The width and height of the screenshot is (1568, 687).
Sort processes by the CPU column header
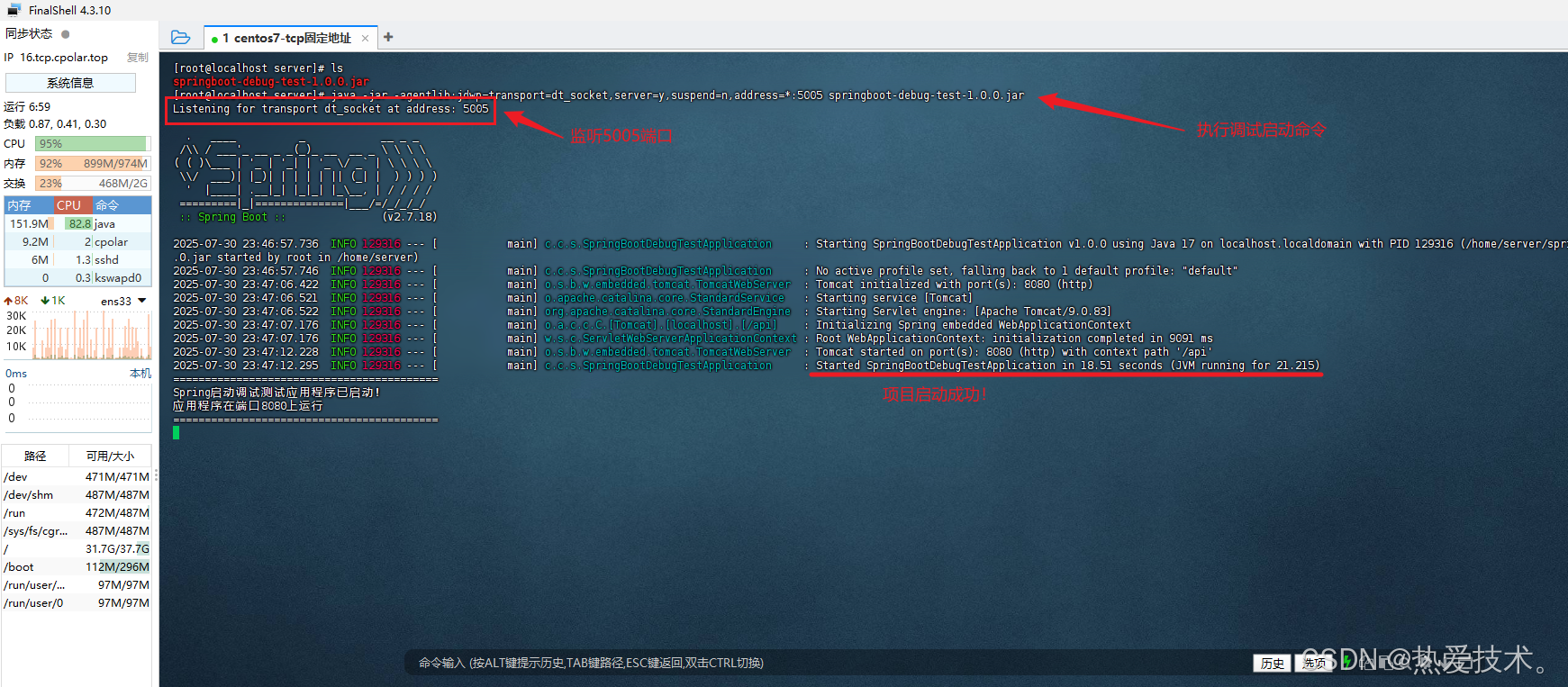69,205
